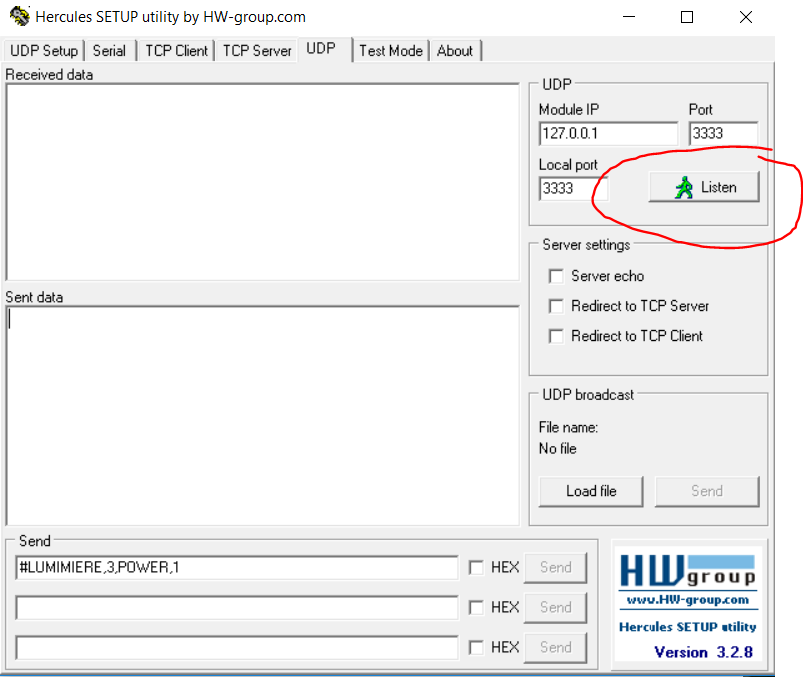
Task: Enable HEX for the first send line
Action: [x=477, y=568]
